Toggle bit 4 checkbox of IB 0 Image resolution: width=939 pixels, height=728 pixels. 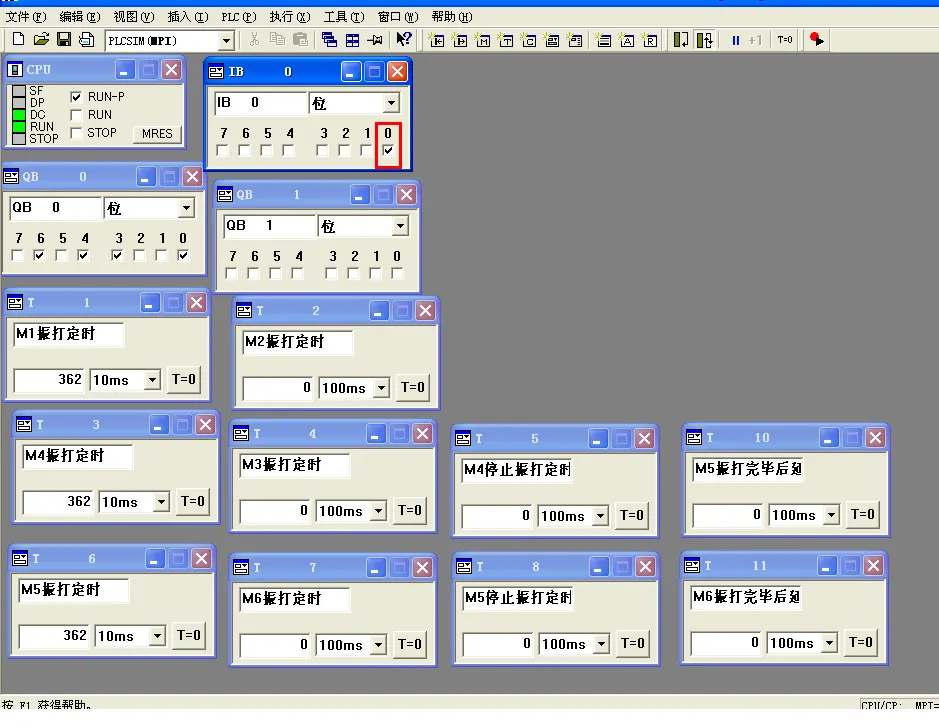pyautogui.click(x=289, y=150)
